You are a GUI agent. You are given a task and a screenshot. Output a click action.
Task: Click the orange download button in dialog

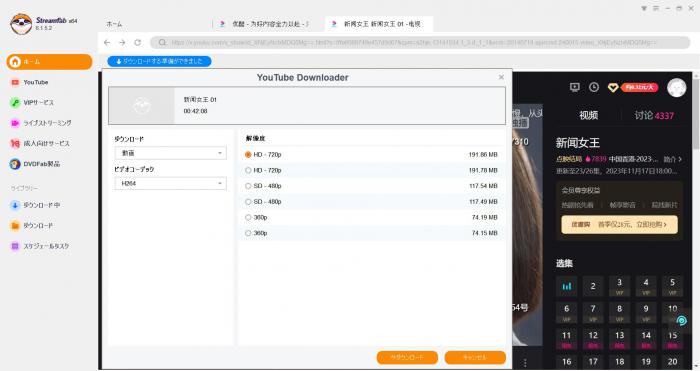pos(407,358)
